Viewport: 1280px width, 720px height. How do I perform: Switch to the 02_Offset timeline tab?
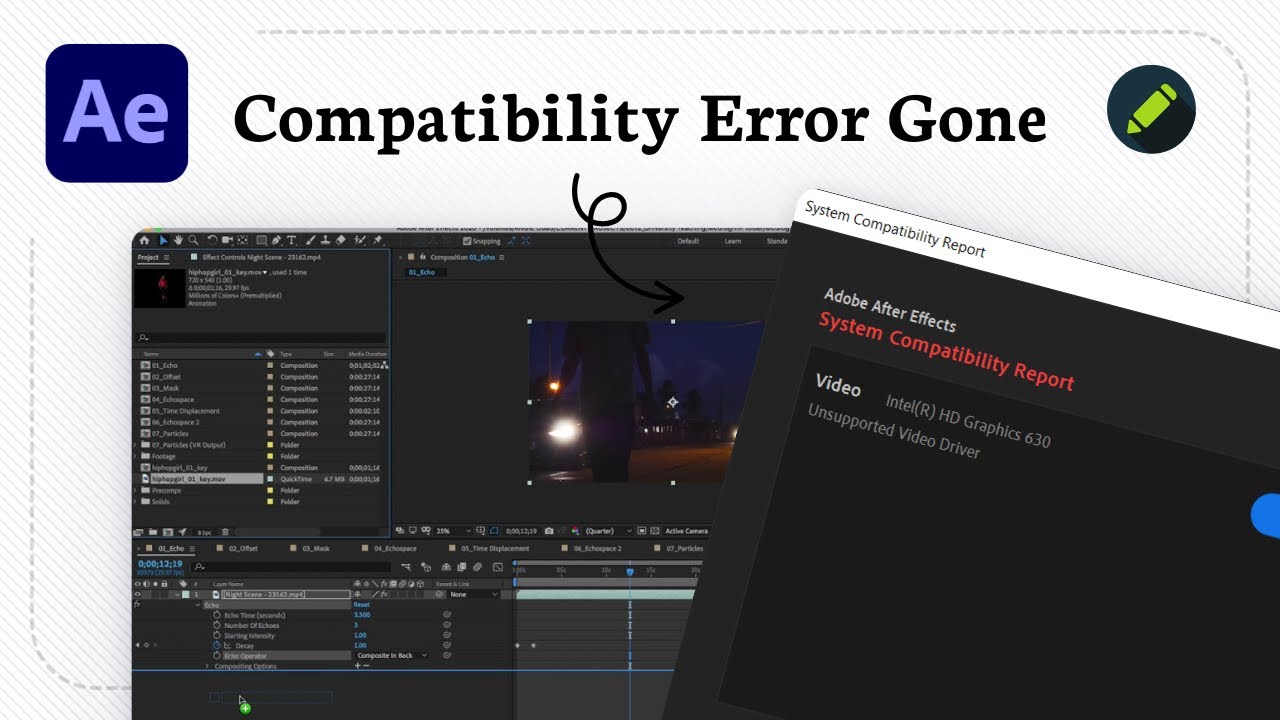click(x=243, y=548)
